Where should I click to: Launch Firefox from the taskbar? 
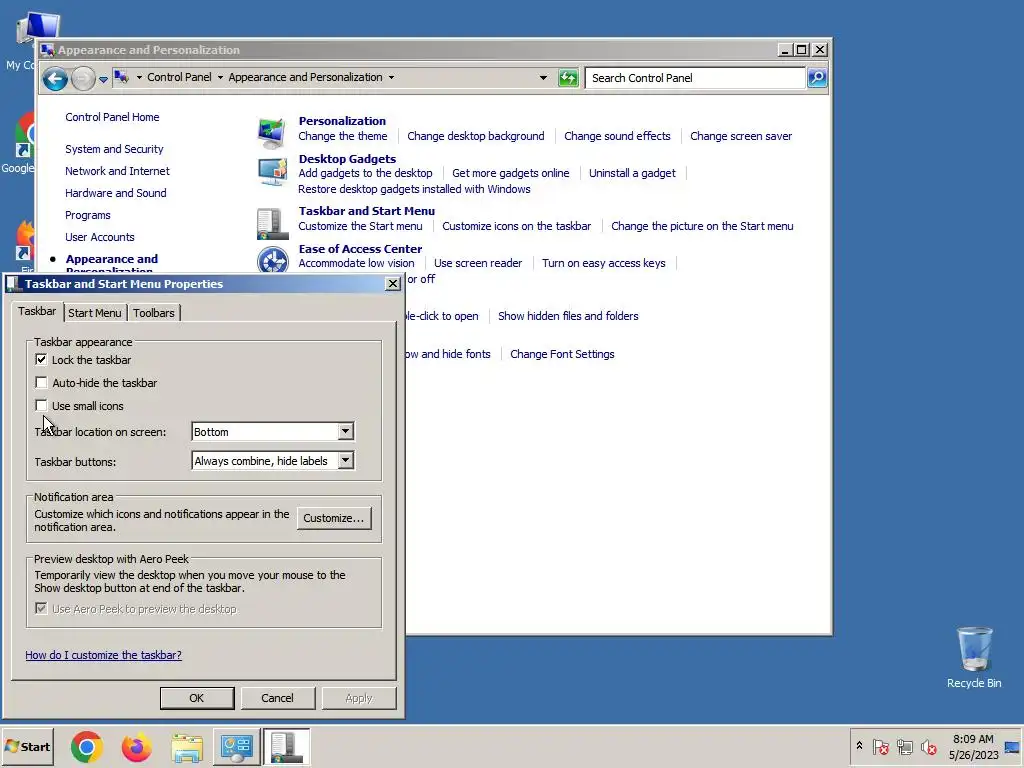coord(136,746)
